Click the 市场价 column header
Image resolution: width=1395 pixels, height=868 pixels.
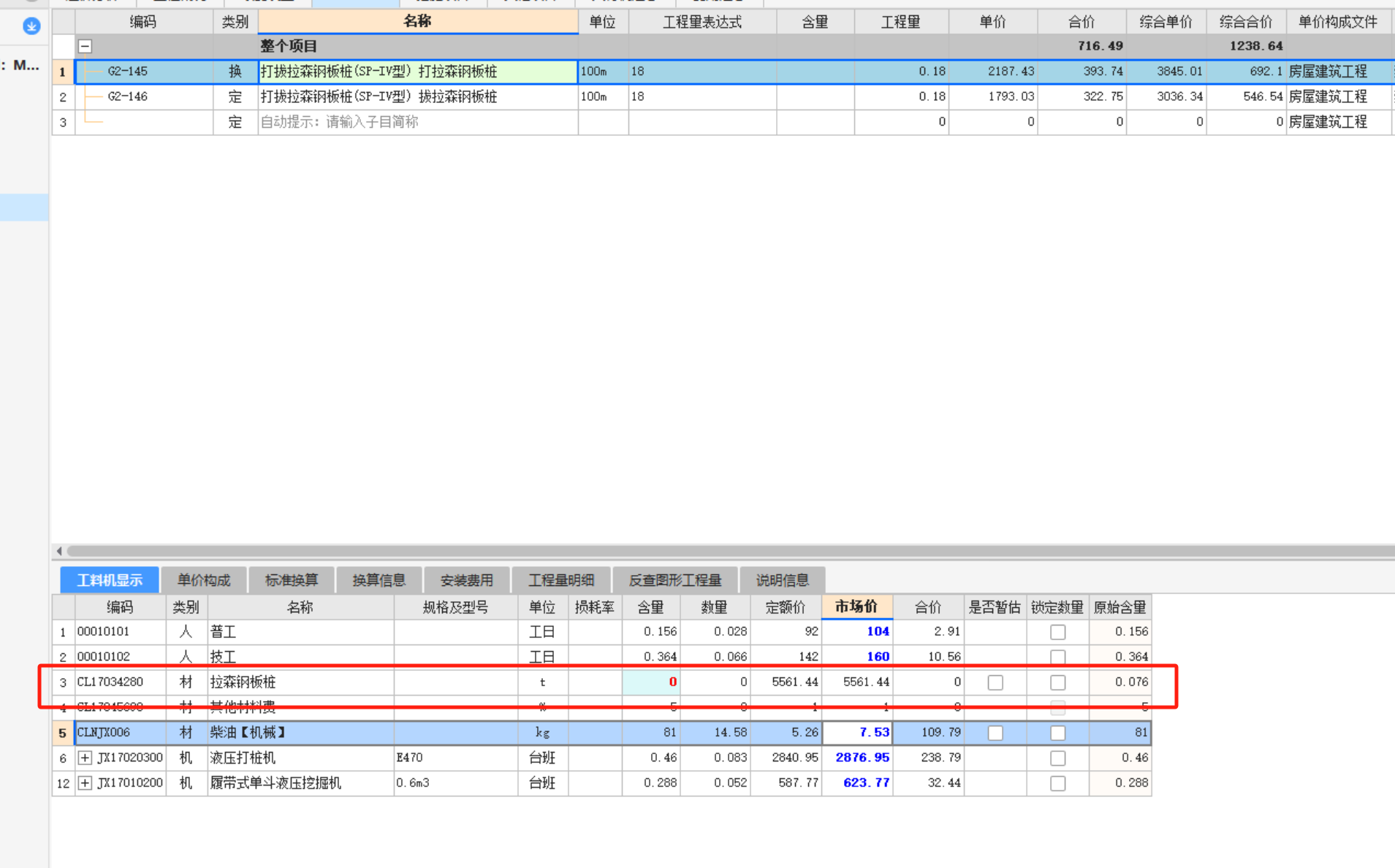coord(856,606)
